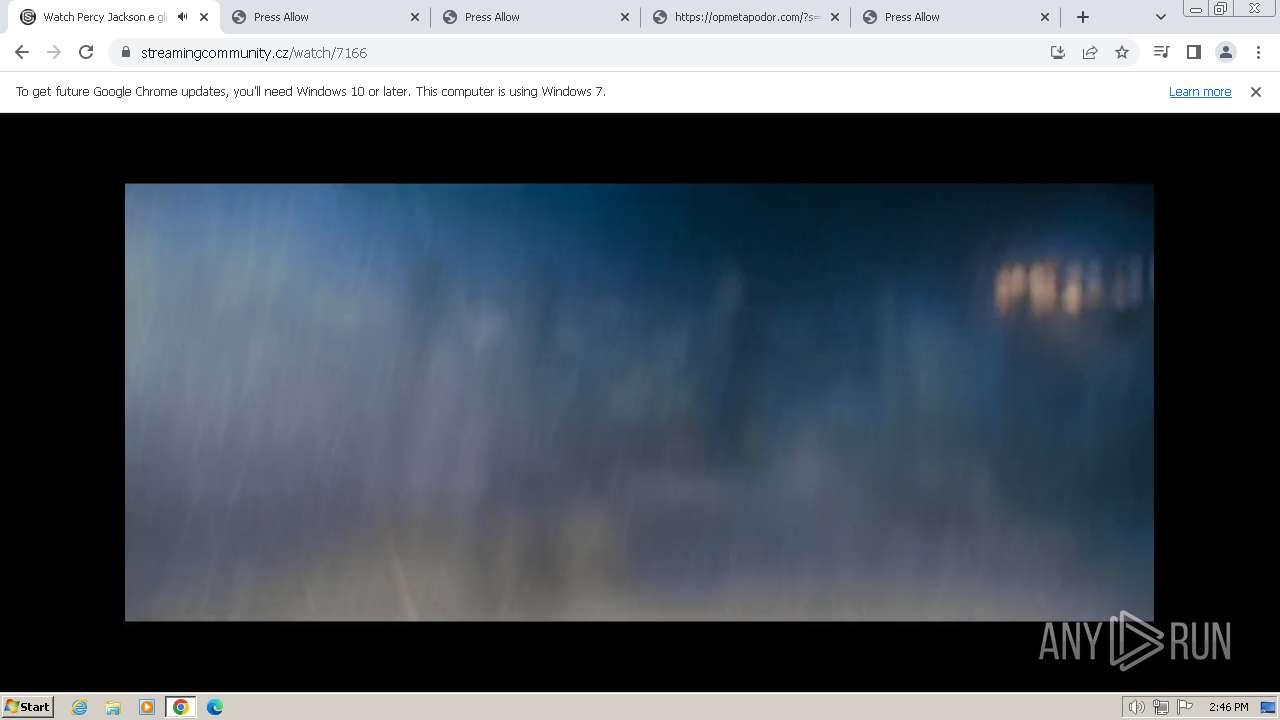This screenshot has width=1280, height=720.
Task: Click the Show desktop tray button
Action: tap(1268, 707)
